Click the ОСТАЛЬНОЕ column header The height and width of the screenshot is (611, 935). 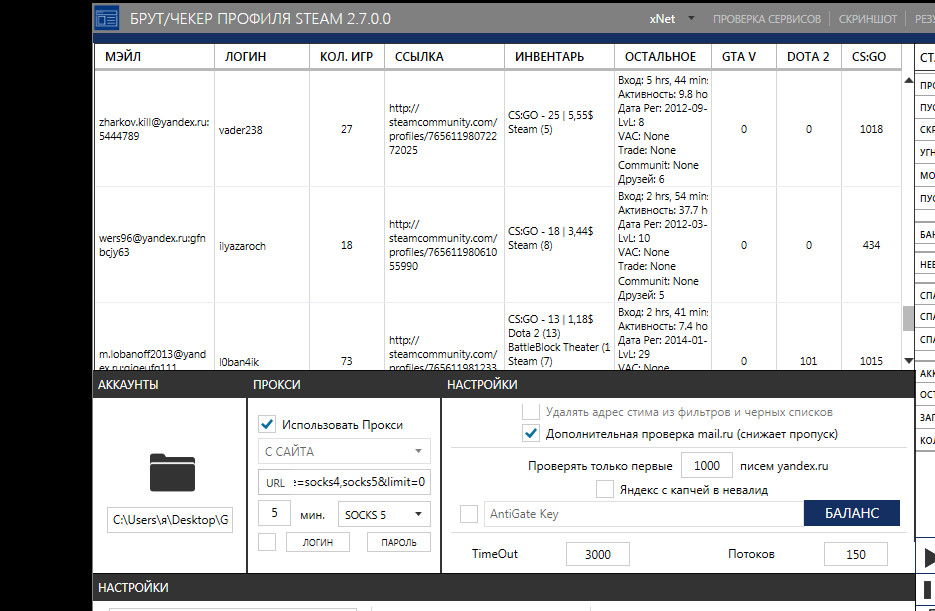[x=662, y=57]
